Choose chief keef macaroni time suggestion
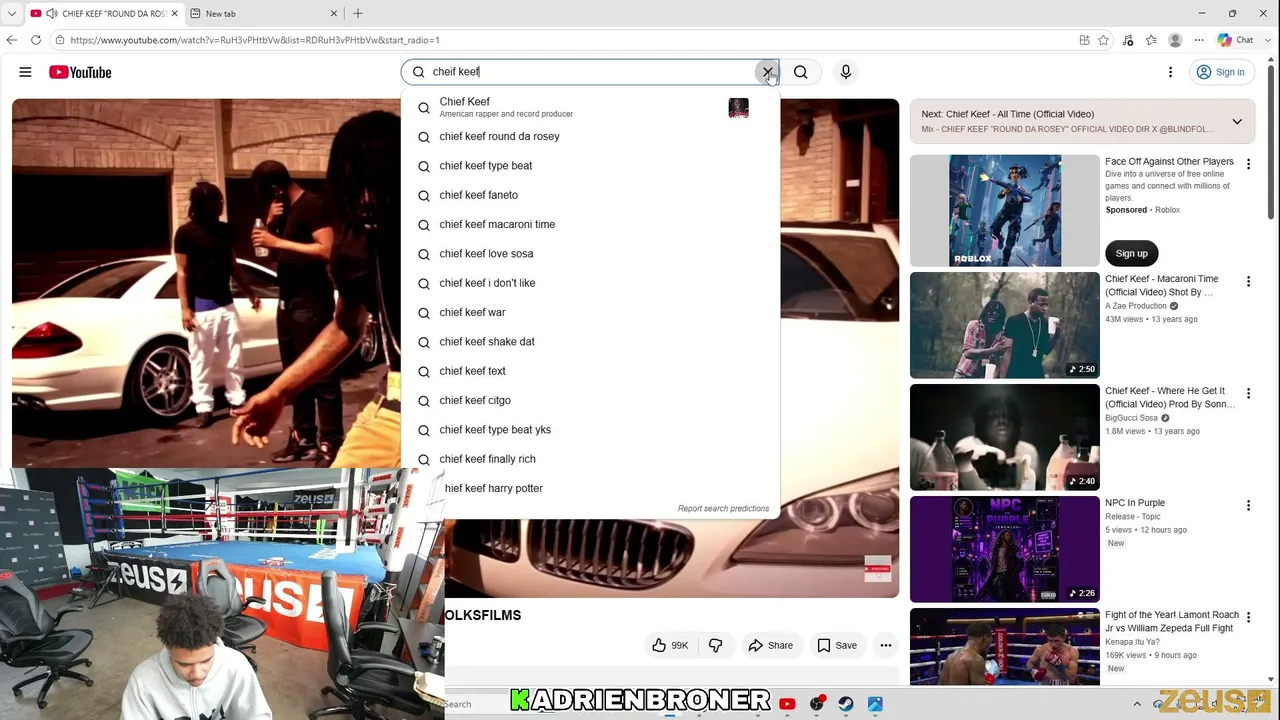Image resolution: width=1280 pixels, height=720 pixels. coord(590,225)
